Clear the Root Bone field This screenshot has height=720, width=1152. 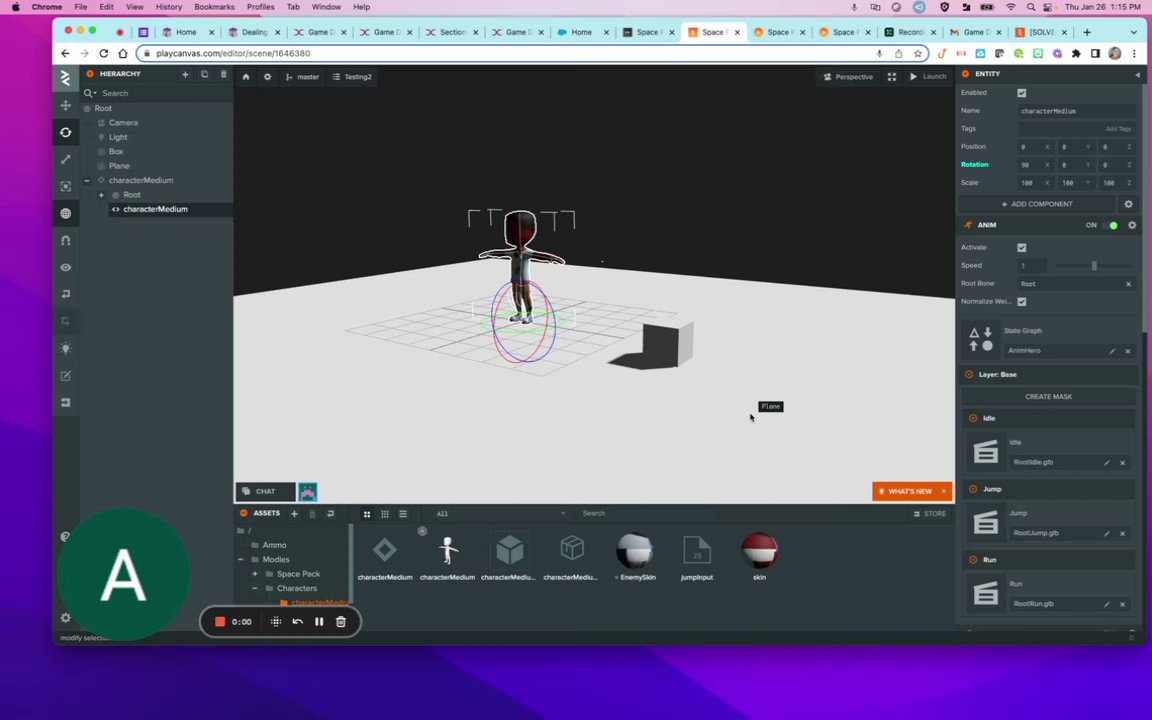coord(1128,284)
